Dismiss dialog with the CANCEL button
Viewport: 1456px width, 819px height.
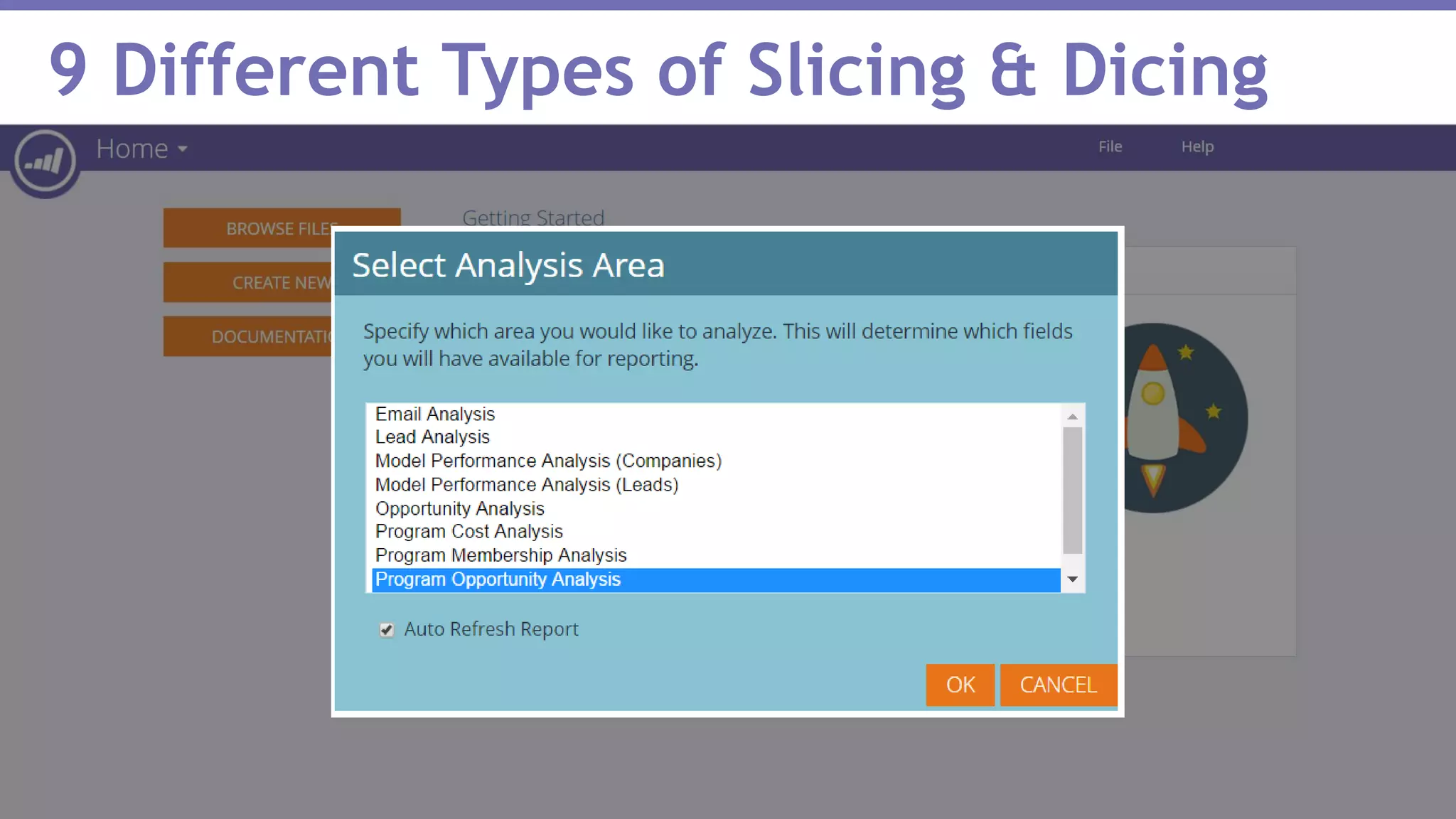point(1059,685)
